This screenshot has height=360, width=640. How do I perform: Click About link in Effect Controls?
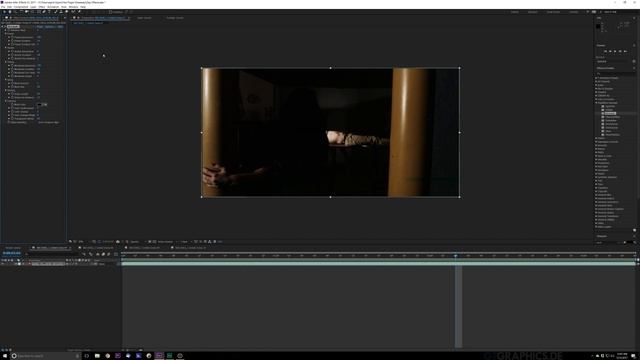click(x=60, y=27)
